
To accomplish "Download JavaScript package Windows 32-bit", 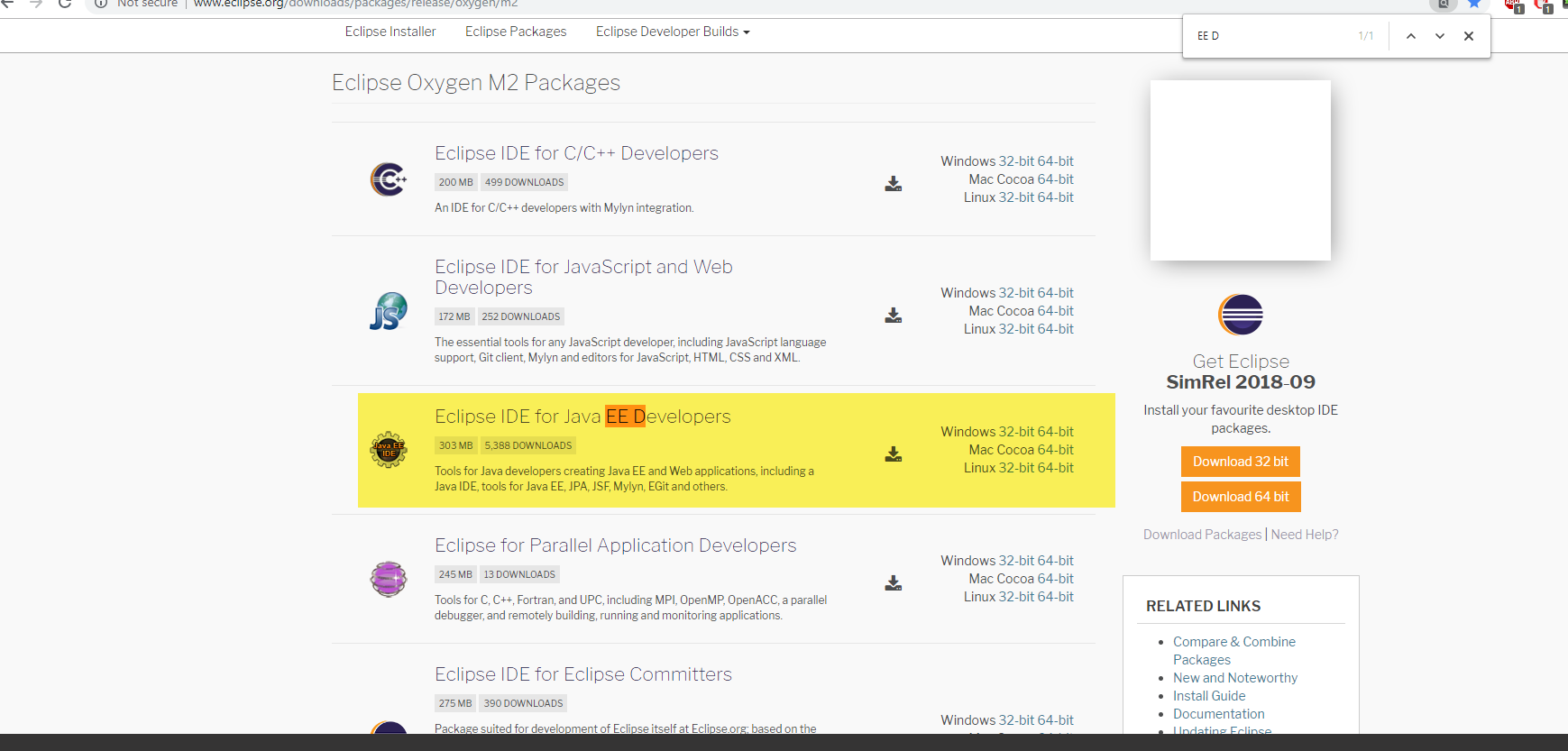I will click(x=1016, y=293).
